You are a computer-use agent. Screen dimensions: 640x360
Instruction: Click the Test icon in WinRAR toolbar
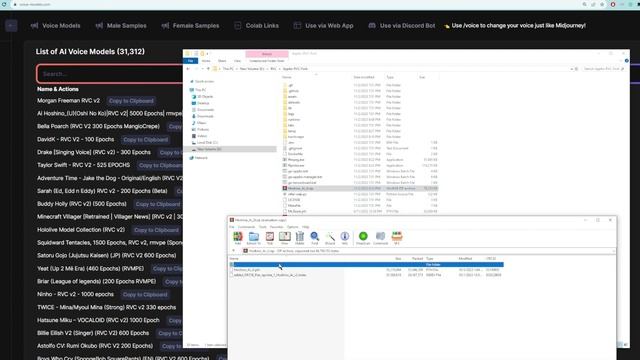pyautogui.click(x=269, y=238)
